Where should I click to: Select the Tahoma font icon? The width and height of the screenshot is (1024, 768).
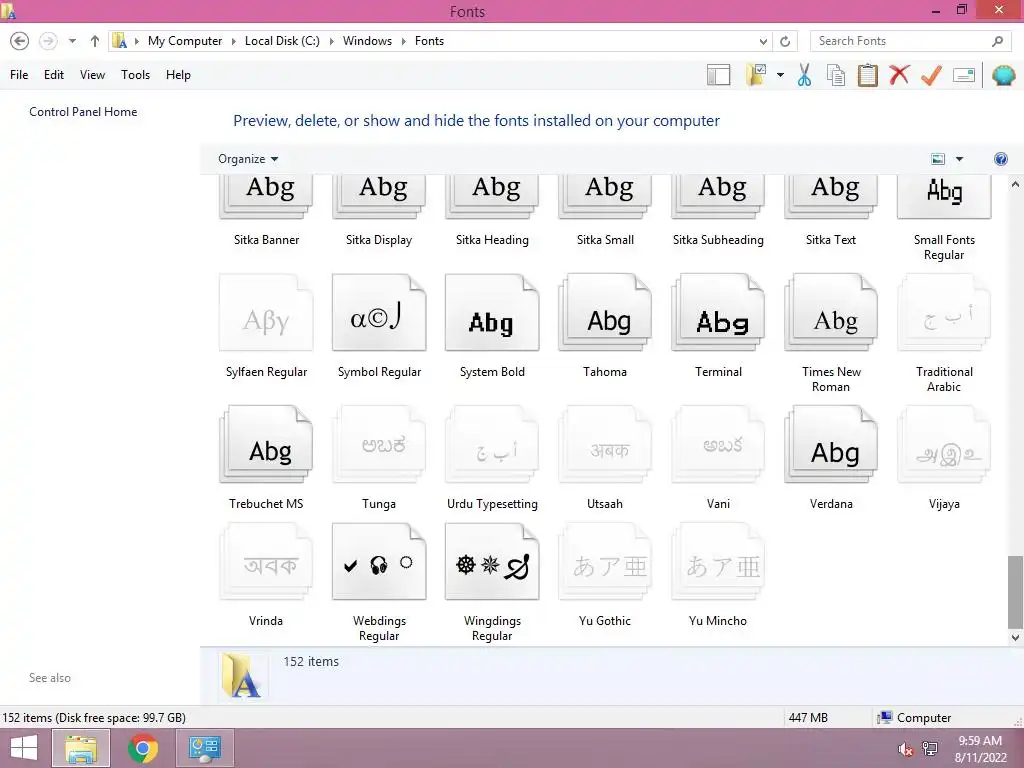pyautogui.click(x=605, y=313)
